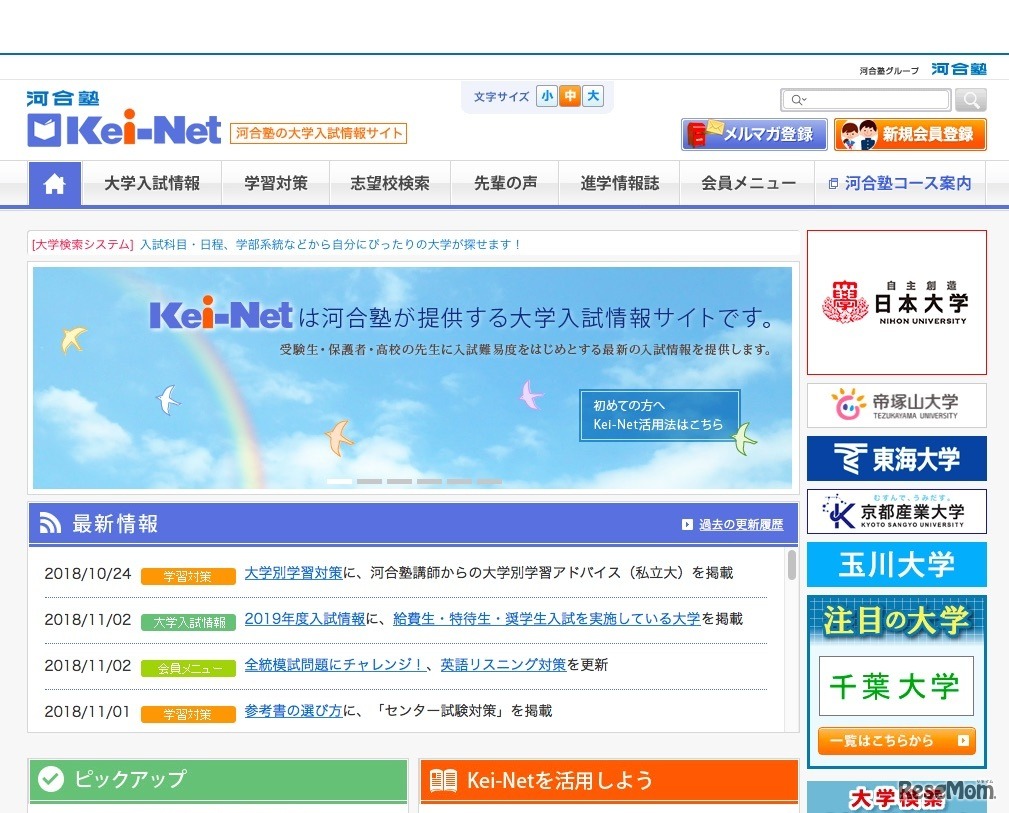Select the 小 font size option
The height and width of the screenshot is (813, 1009).
tap(547, 97)
